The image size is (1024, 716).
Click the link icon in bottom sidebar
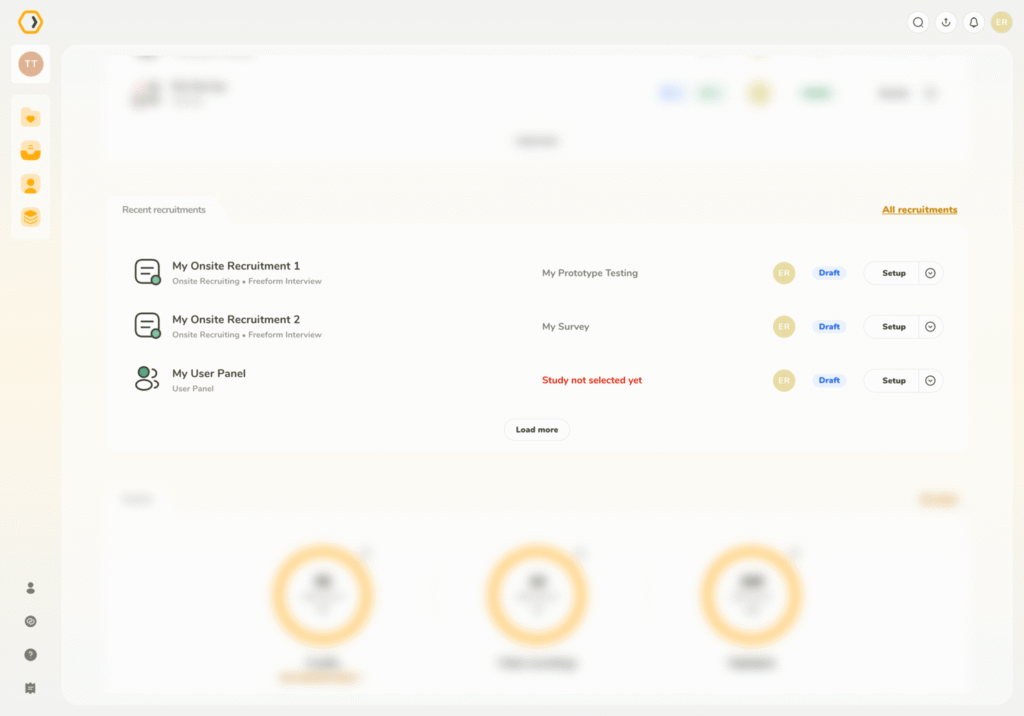coord(31,621)
